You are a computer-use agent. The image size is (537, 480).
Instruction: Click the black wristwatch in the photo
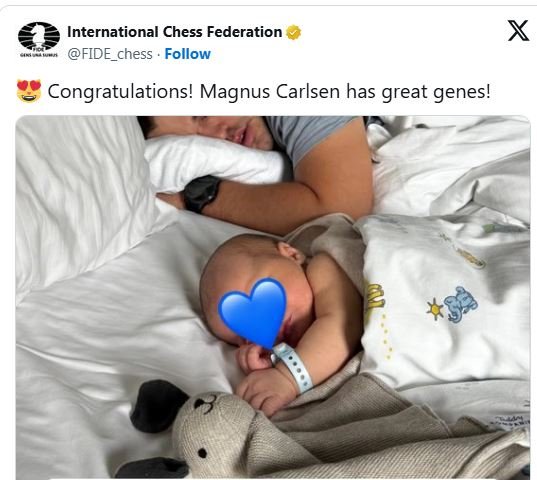coord(201,193)
